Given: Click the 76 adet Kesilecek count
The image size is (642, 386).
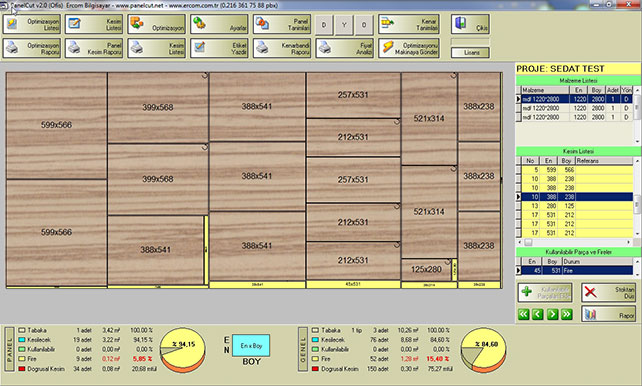Looking at the screenshot, I should point(379,340).
